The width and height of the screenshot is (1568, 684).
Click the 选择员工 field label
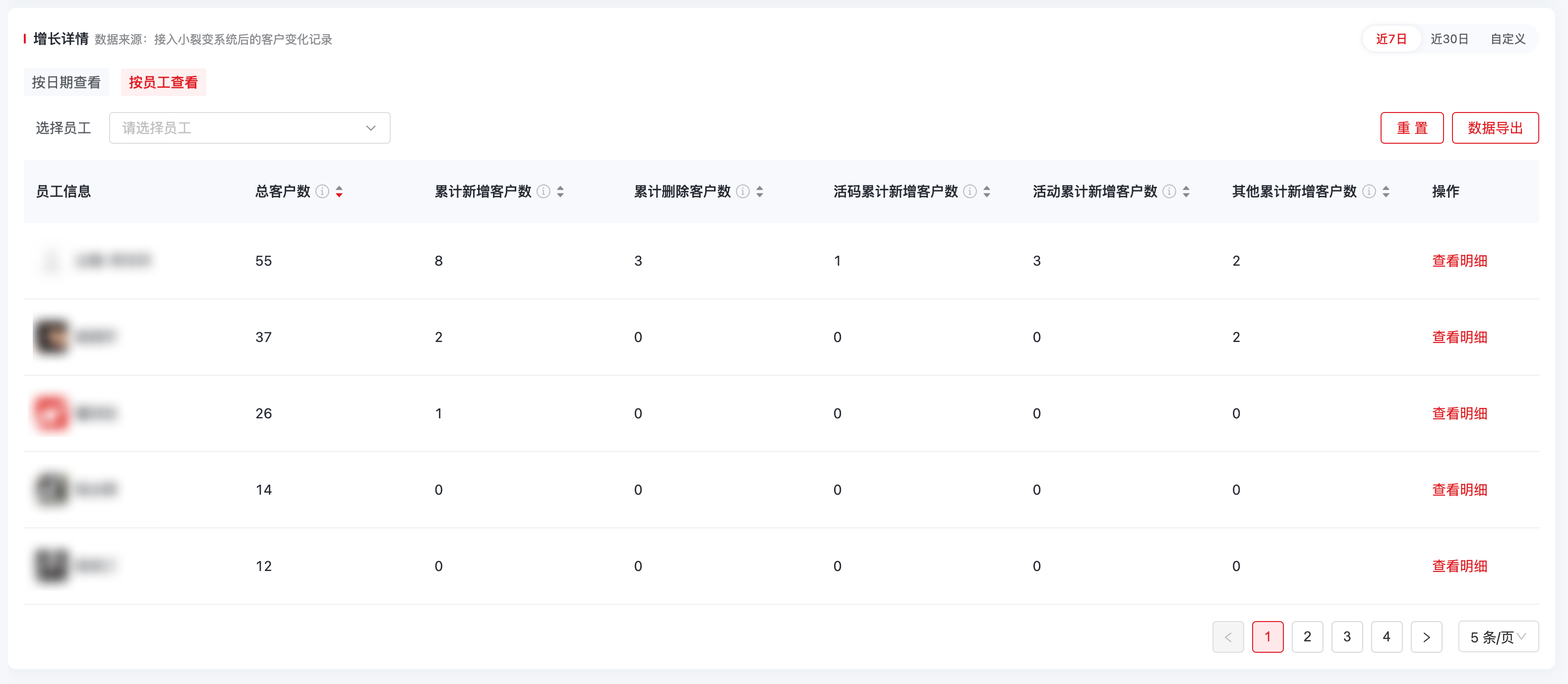(x=63, y=128)
